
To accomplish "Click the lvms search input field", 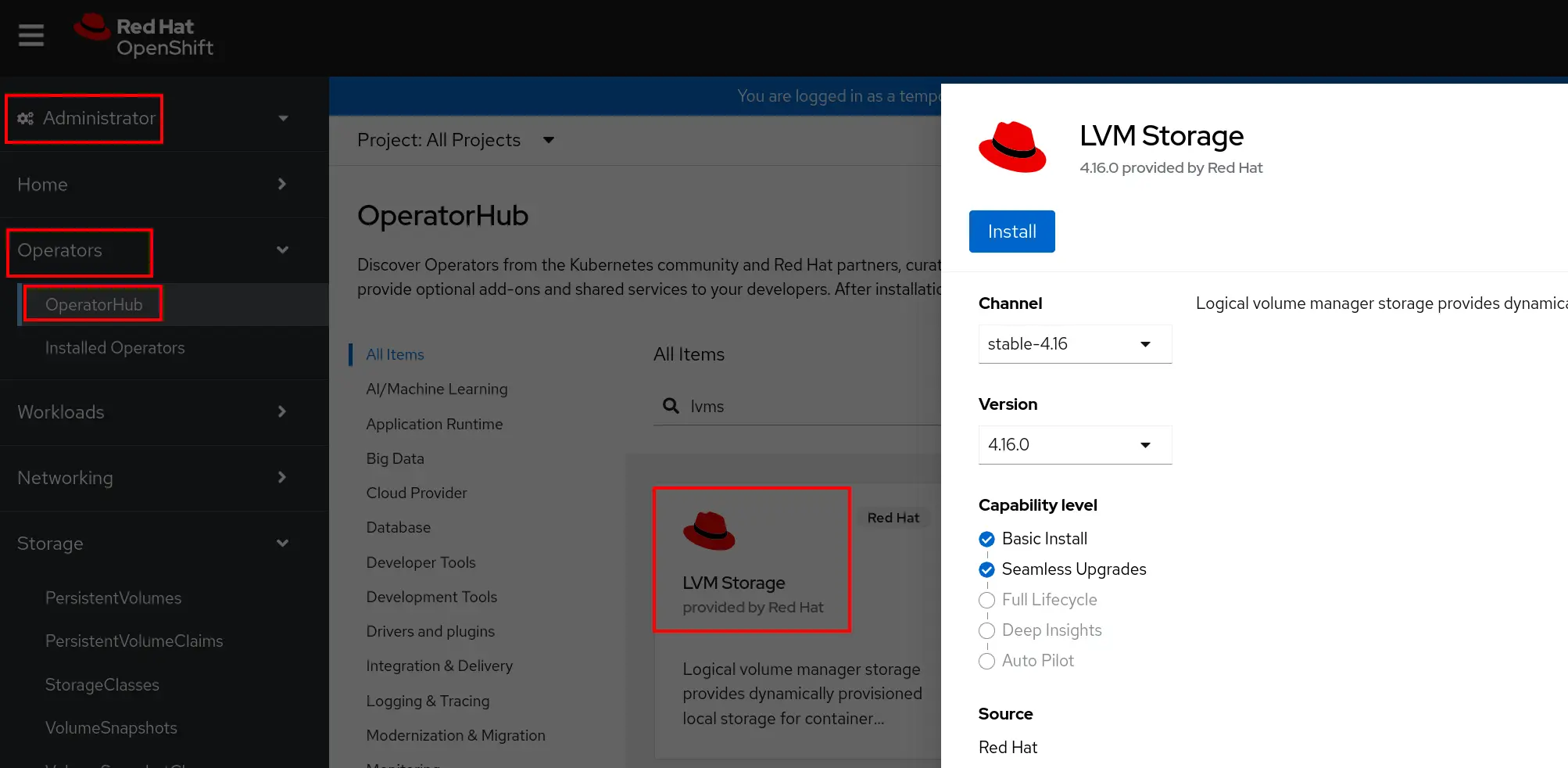I will 797,407.
